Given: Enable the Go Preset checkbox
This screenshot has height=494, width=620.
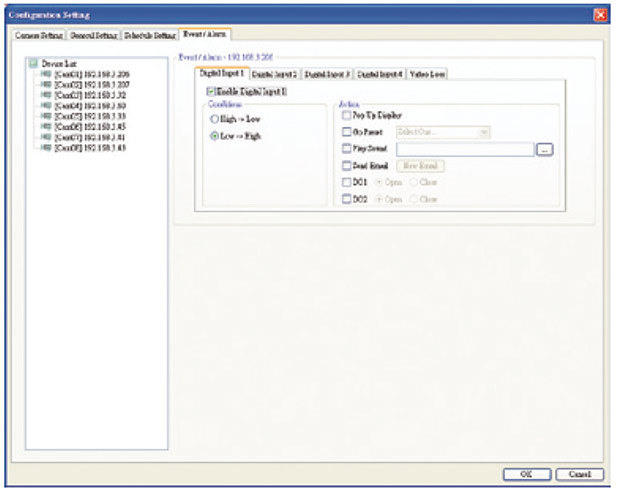Looking at the screenshot, I should click(346, 132).
